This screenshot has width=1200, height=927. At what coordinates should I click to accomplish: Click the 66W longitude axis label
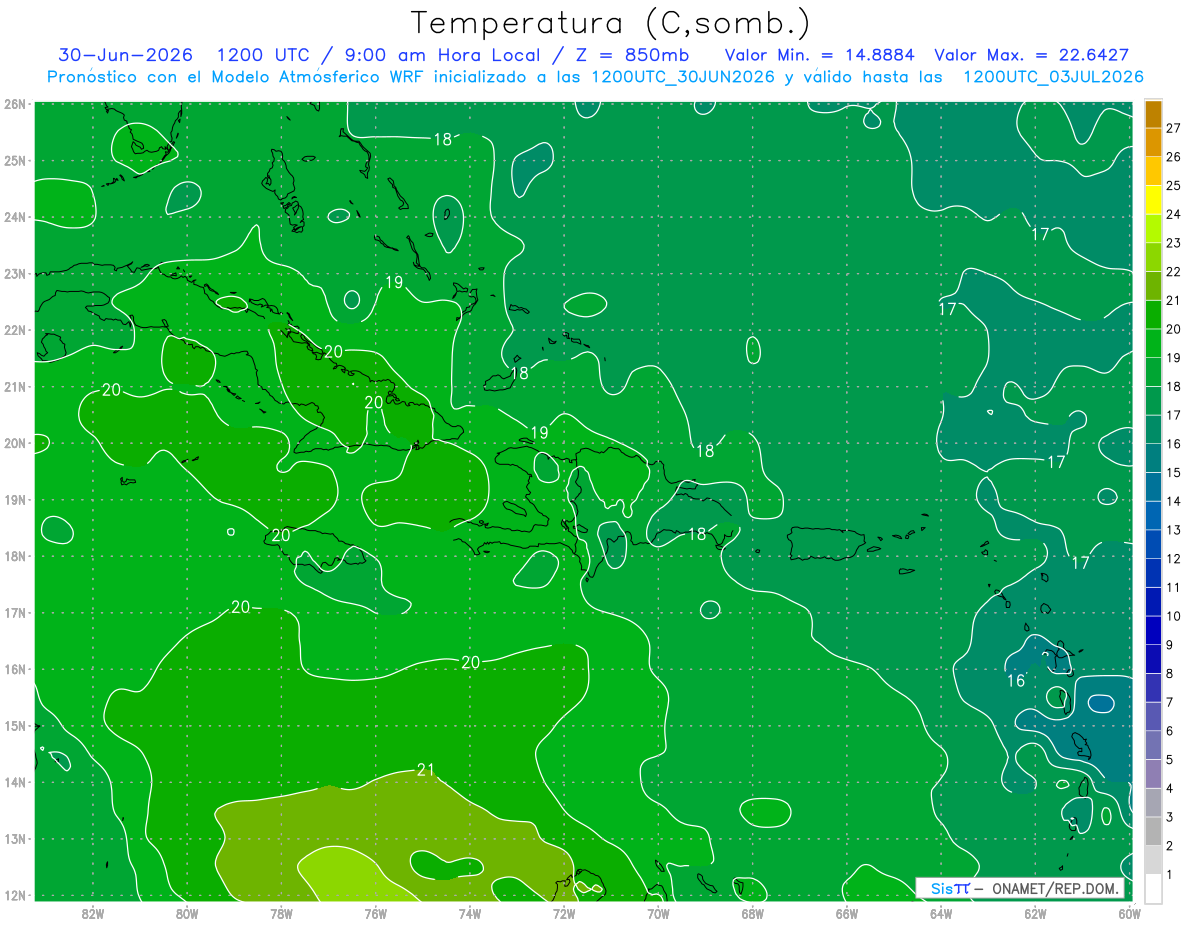847,913
